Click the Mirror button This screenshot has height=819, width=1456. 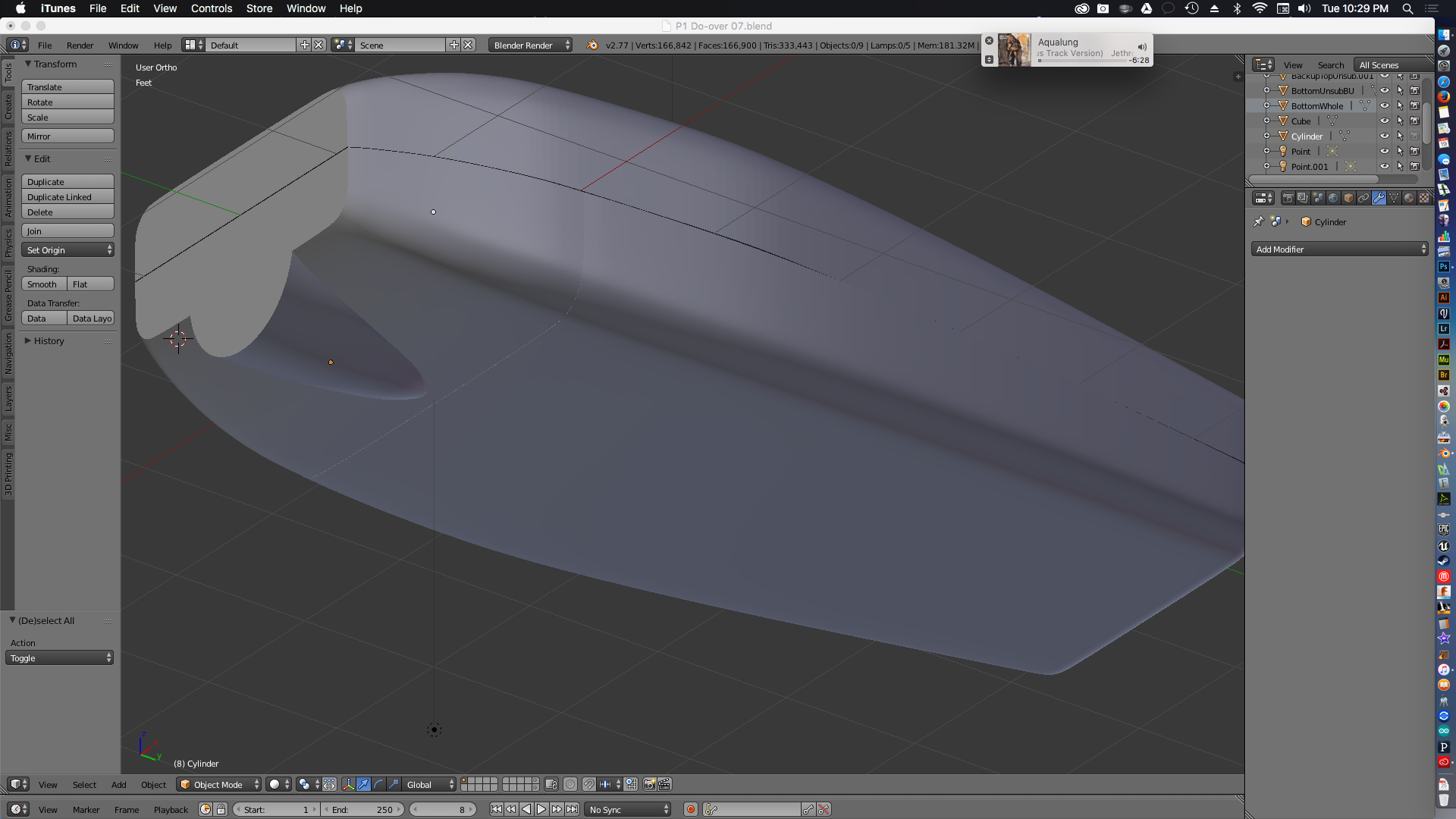(67, 136)
